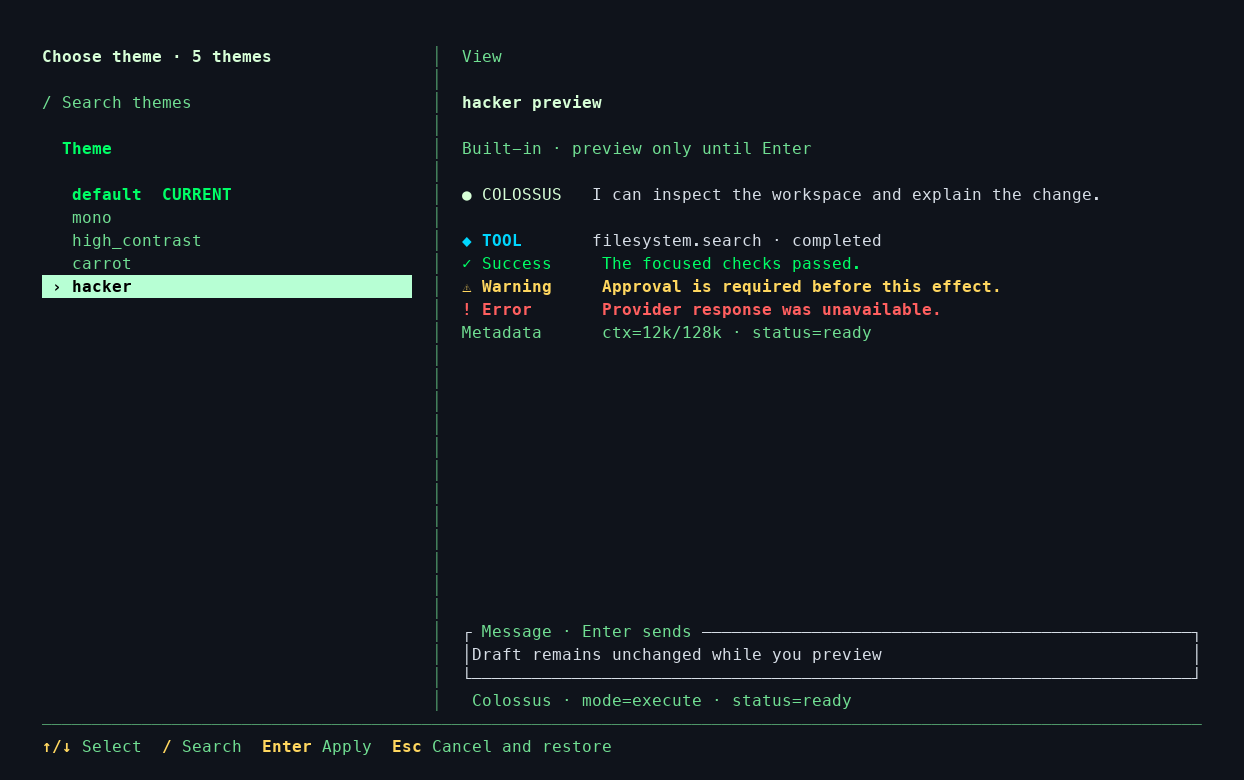Click the arrows Select hint in footer
The image size is (1244, 780).
pos(92,747)
